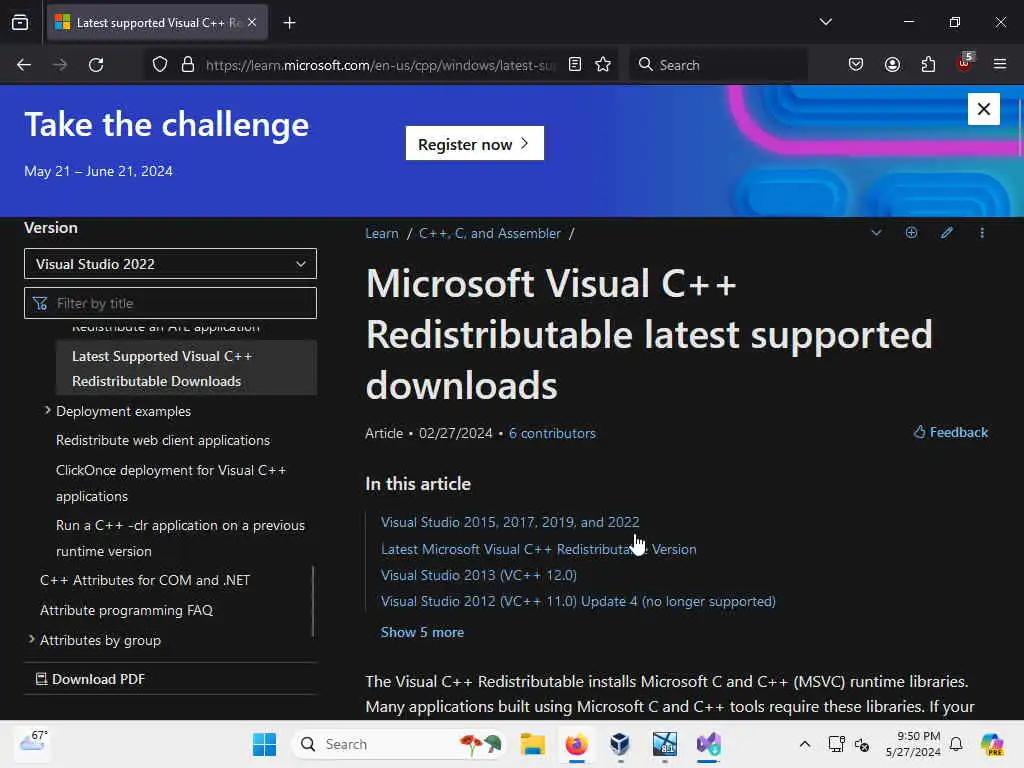Click the browser Search box
Screen dimensions: 1024x768
[x=718, y=65]
